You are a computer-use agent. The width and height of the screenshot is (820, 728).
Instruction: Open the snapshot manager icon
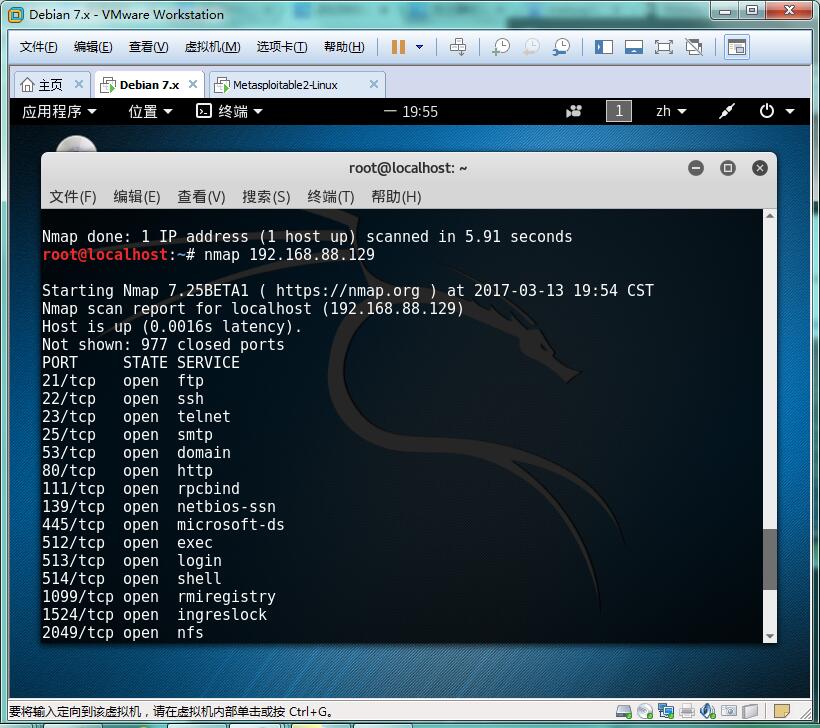[561, 47]
